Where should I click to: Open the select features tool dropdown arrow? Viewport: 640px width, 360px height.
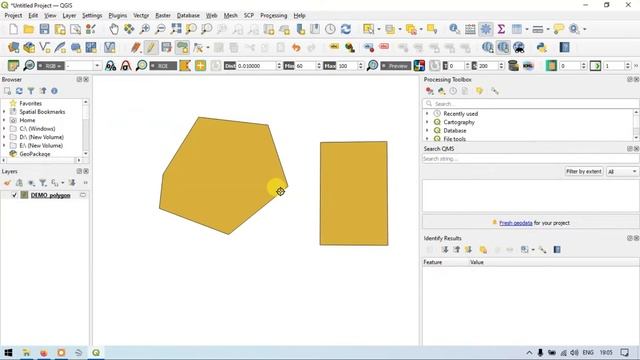click(x=379, y=29)
